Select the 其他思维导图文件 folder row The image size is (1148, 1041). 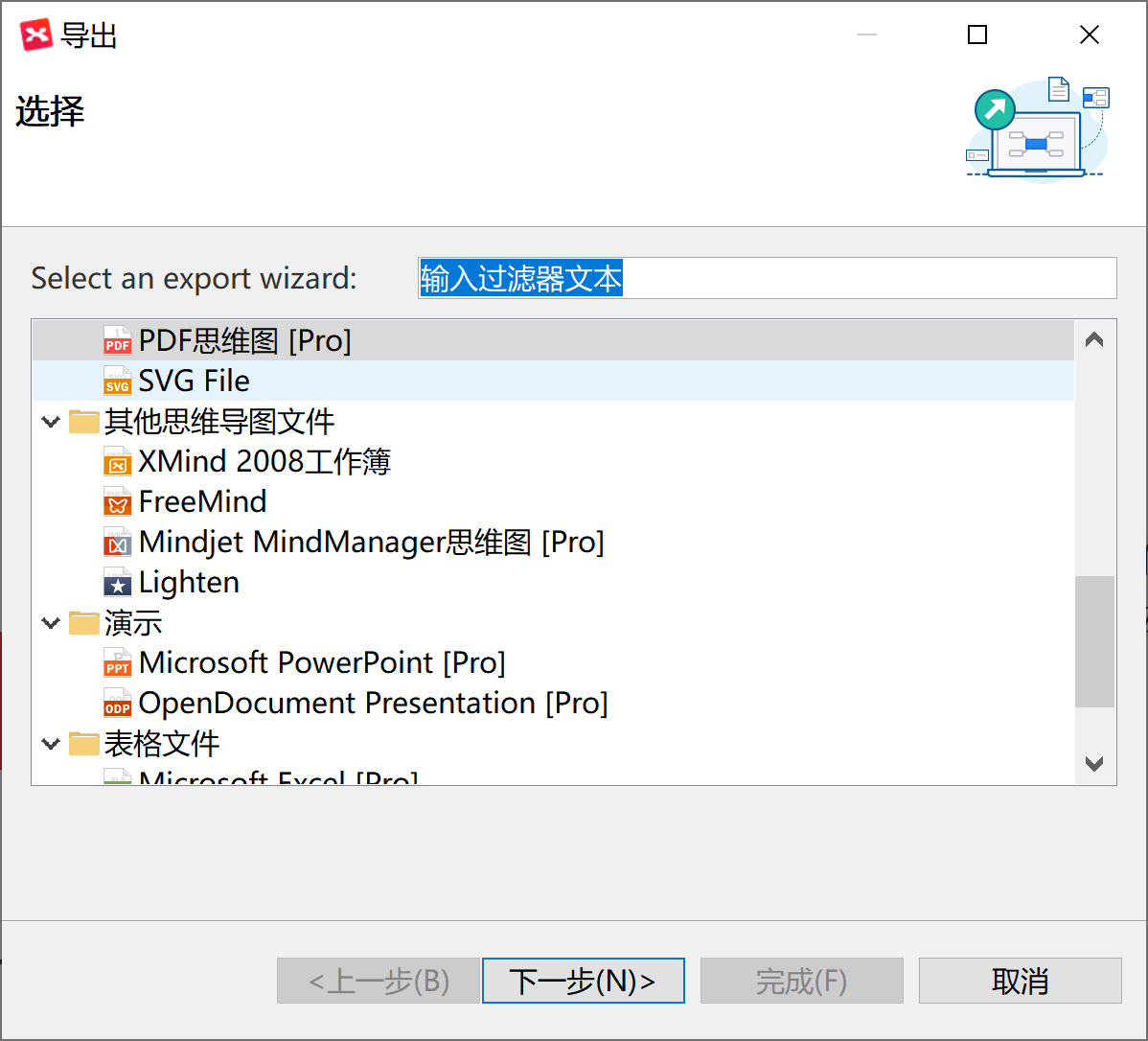(x=553, y=421)
